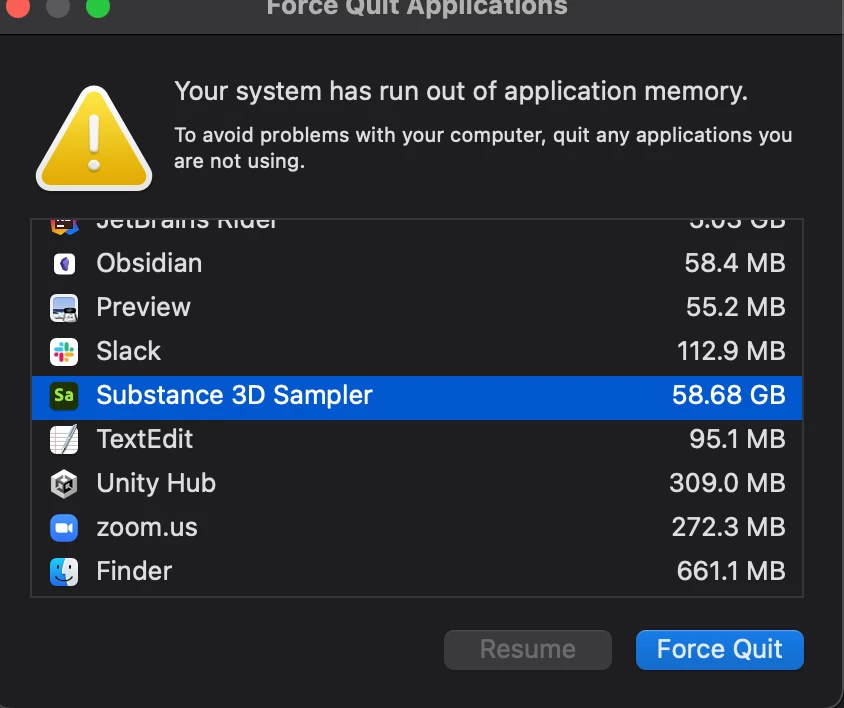Click the TextEdit app icon
844x708 pixels.
tap(64, 440)
